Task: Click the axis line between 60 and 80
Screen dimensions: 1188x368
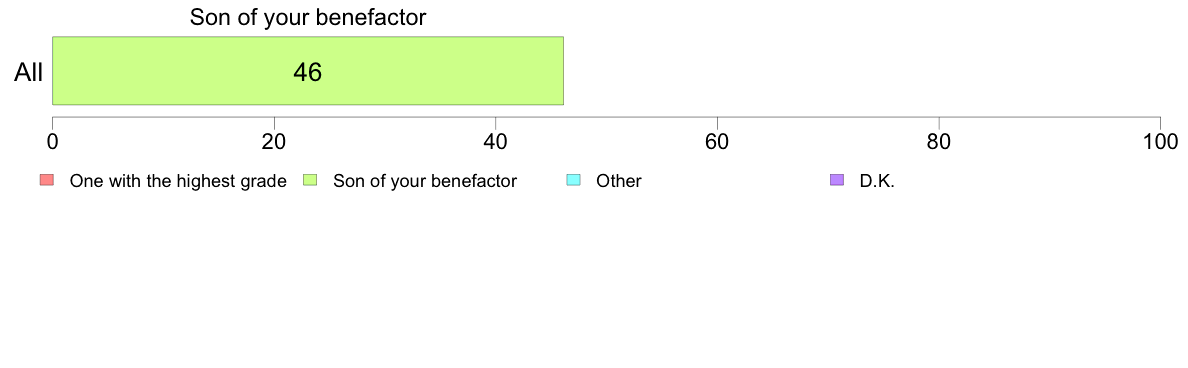Action: (x=828, y=117)
